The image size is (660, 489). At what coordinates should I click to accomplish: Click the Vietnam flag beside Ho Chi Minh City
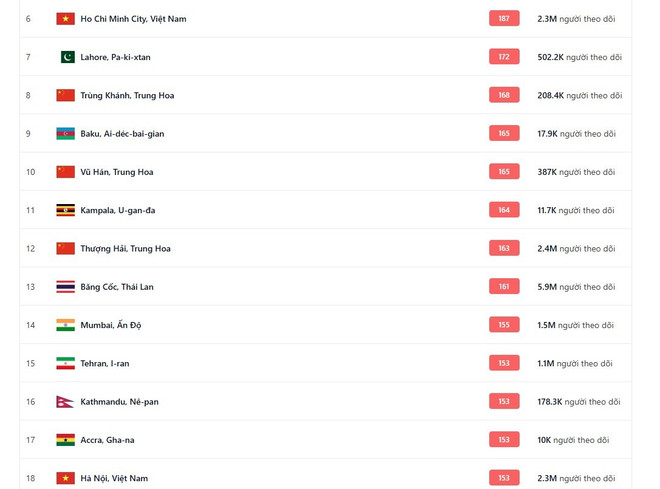(65, 19)
